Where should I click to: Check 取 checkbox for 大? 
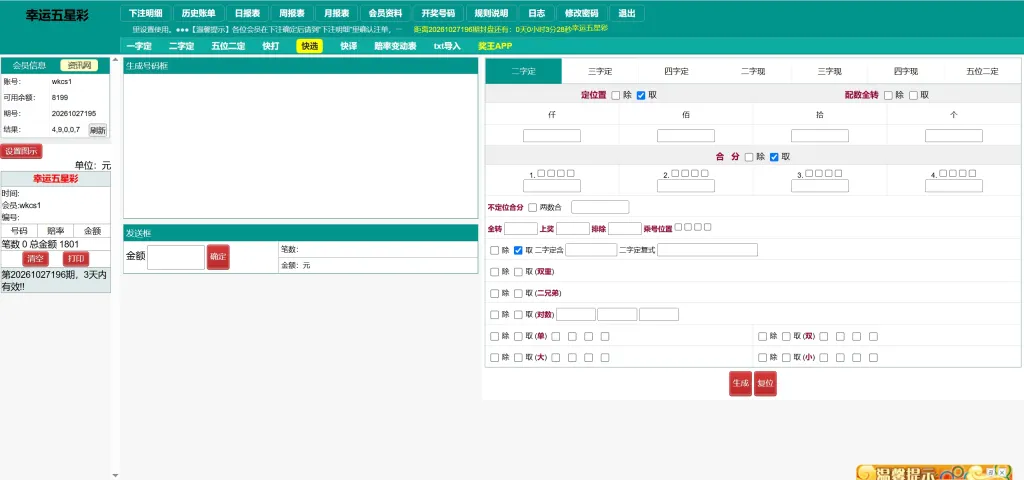point(519,358)
